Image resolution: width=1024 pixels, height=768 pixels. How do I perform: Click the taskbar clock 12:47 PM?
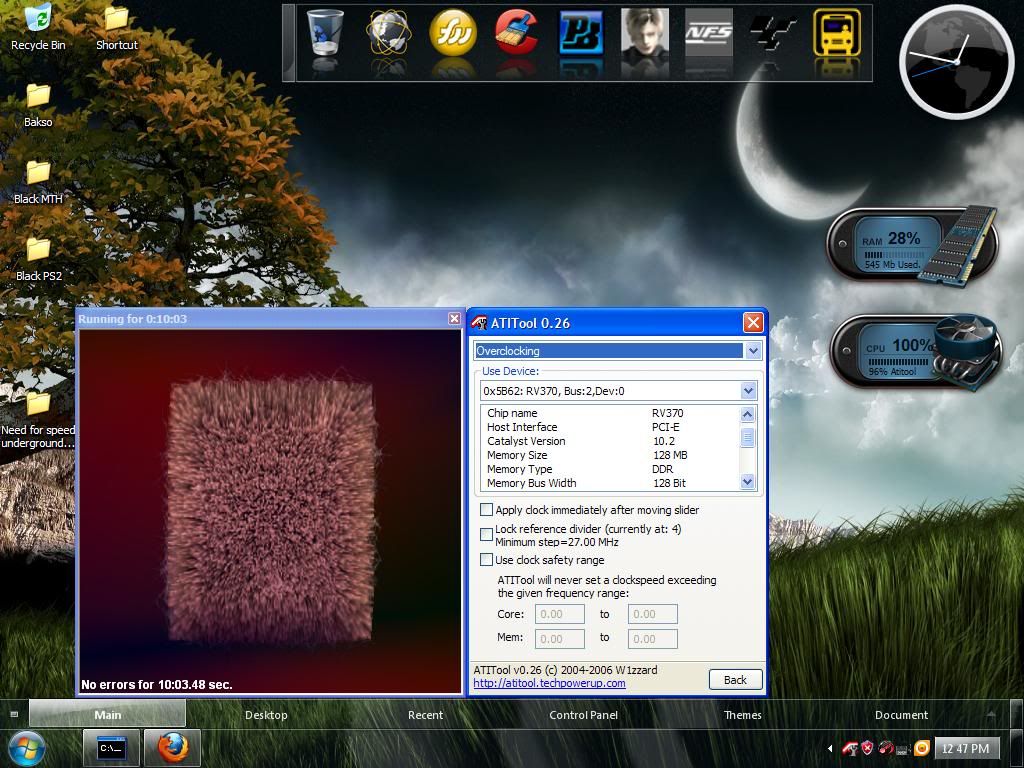coord(965,748)
